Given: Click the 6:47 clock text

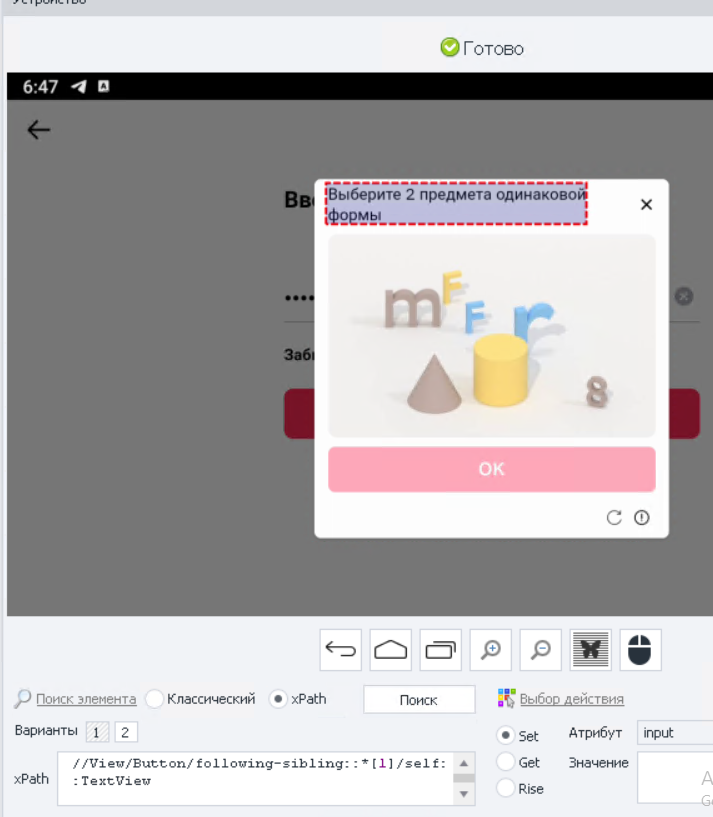Looking at the screenshot, I should coord(40,86).
